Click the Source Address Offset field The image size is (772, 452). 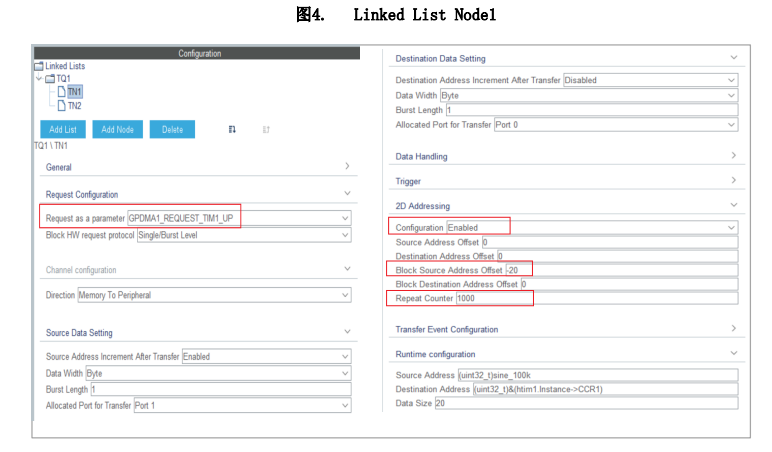tap(610, 242)
